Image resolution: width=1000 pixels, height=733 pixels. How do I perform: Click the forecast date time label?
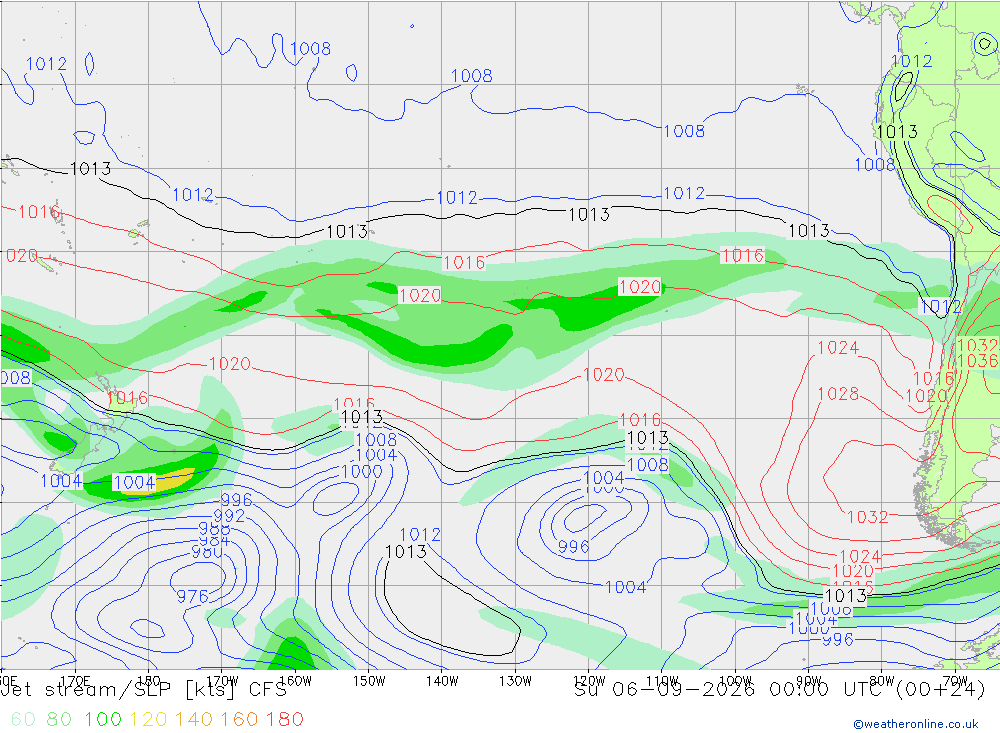(779, 690)
